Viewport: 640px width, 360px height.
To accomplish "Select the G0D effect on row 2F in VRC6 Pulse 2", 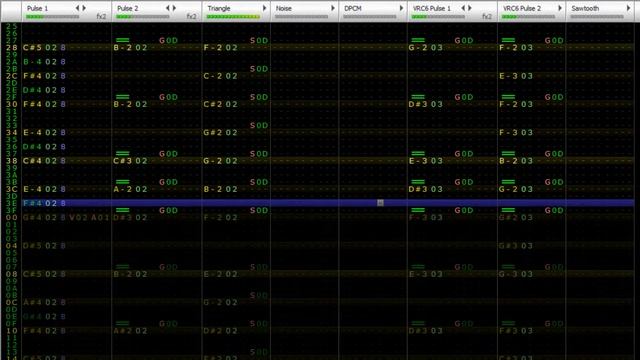I will 554,97.
